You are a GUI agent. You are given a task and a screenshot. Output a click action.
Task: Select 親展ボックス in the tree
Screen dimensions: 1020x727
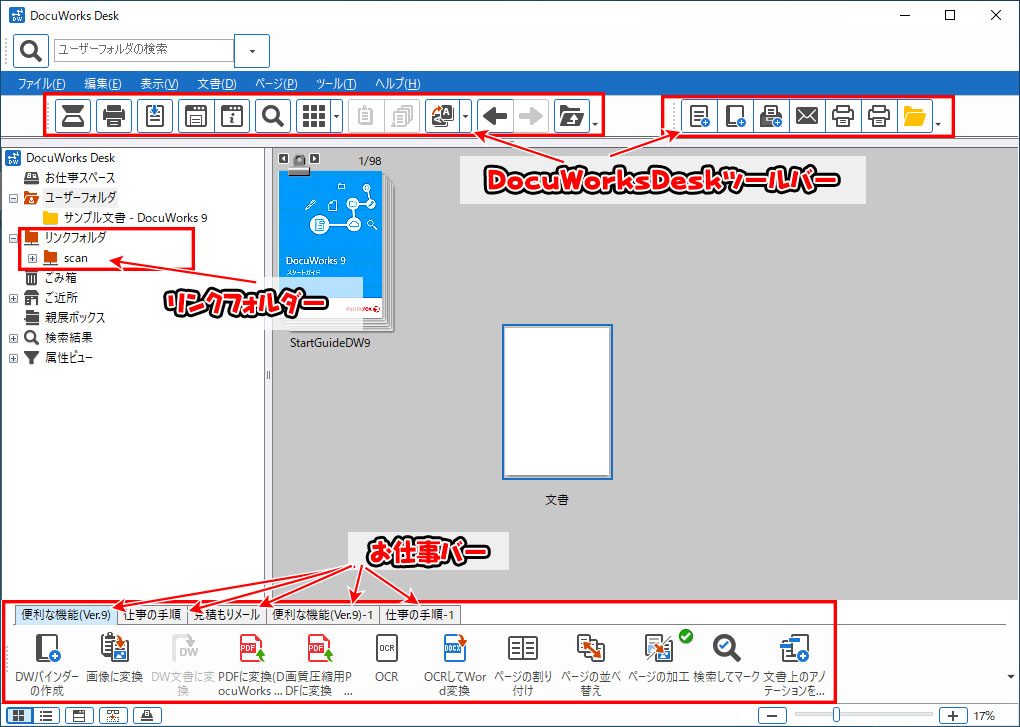tap(75, 317)
